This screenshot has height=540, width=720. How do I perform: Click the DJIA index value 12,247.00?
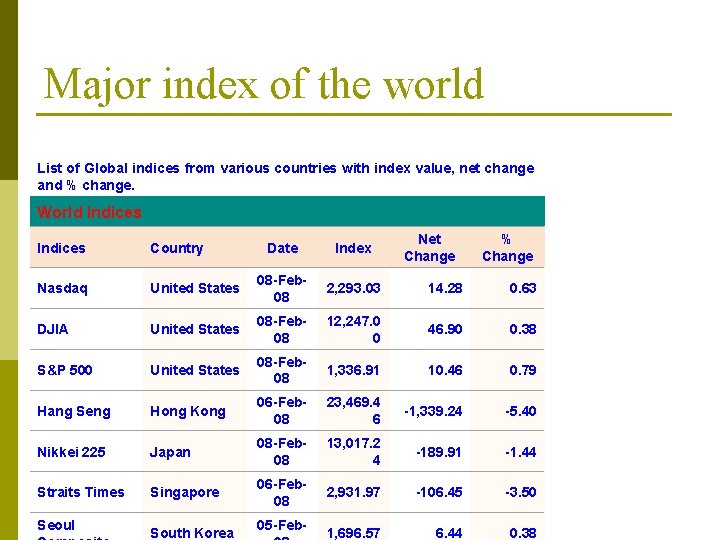[354, 330]
